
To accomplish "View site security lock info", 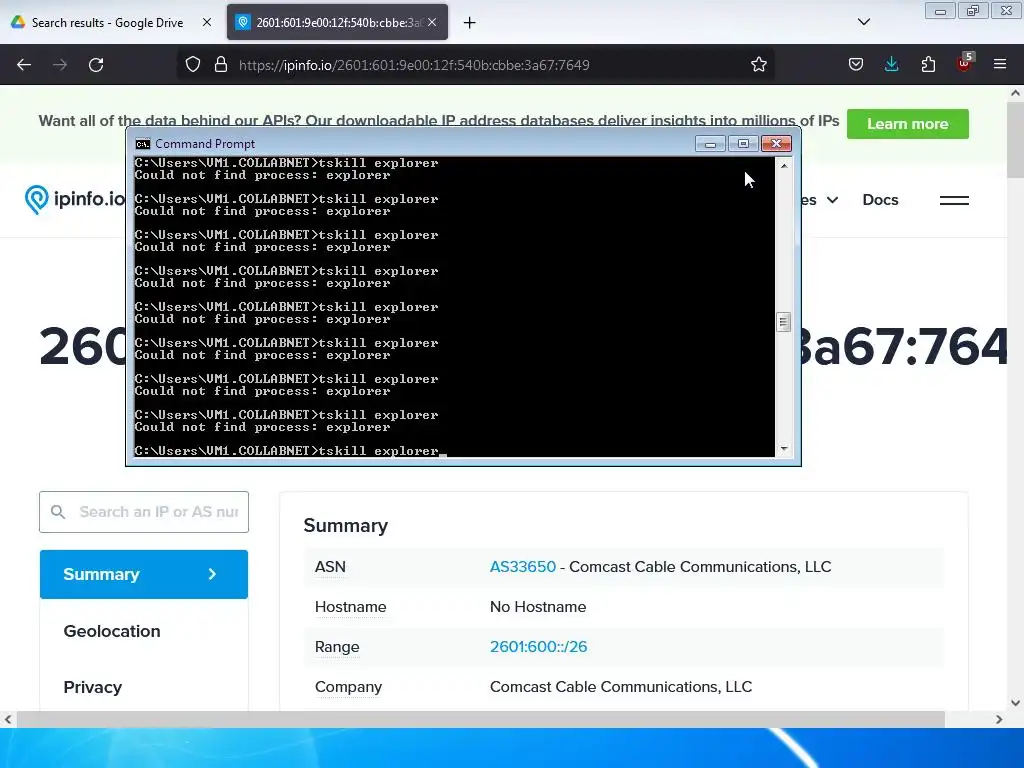I will pyautogui.click(x=221, y=65).
